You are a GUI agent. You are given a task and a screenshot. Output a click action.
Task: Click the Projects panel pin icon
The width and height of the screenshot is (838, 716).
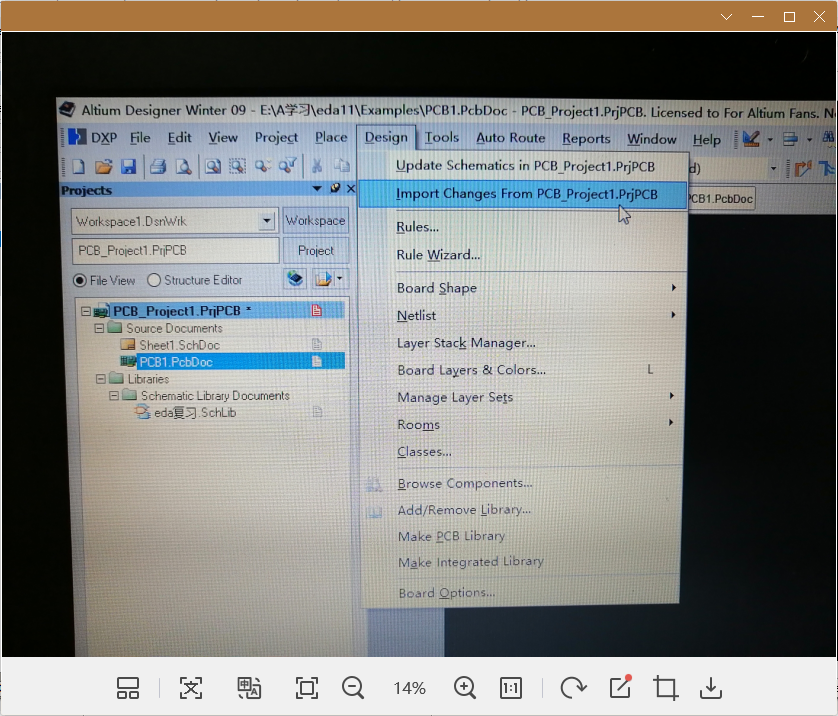(335, 188)
